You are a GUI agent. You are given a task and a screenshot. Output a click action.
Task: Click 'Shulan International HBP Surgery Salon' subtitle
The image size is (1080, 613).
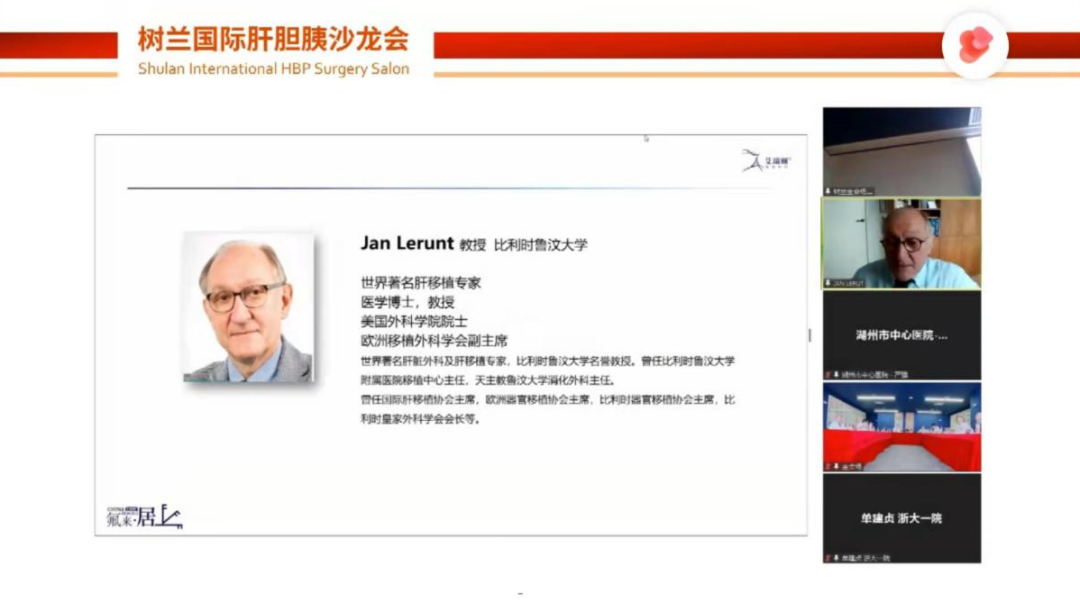pos(273,69)
